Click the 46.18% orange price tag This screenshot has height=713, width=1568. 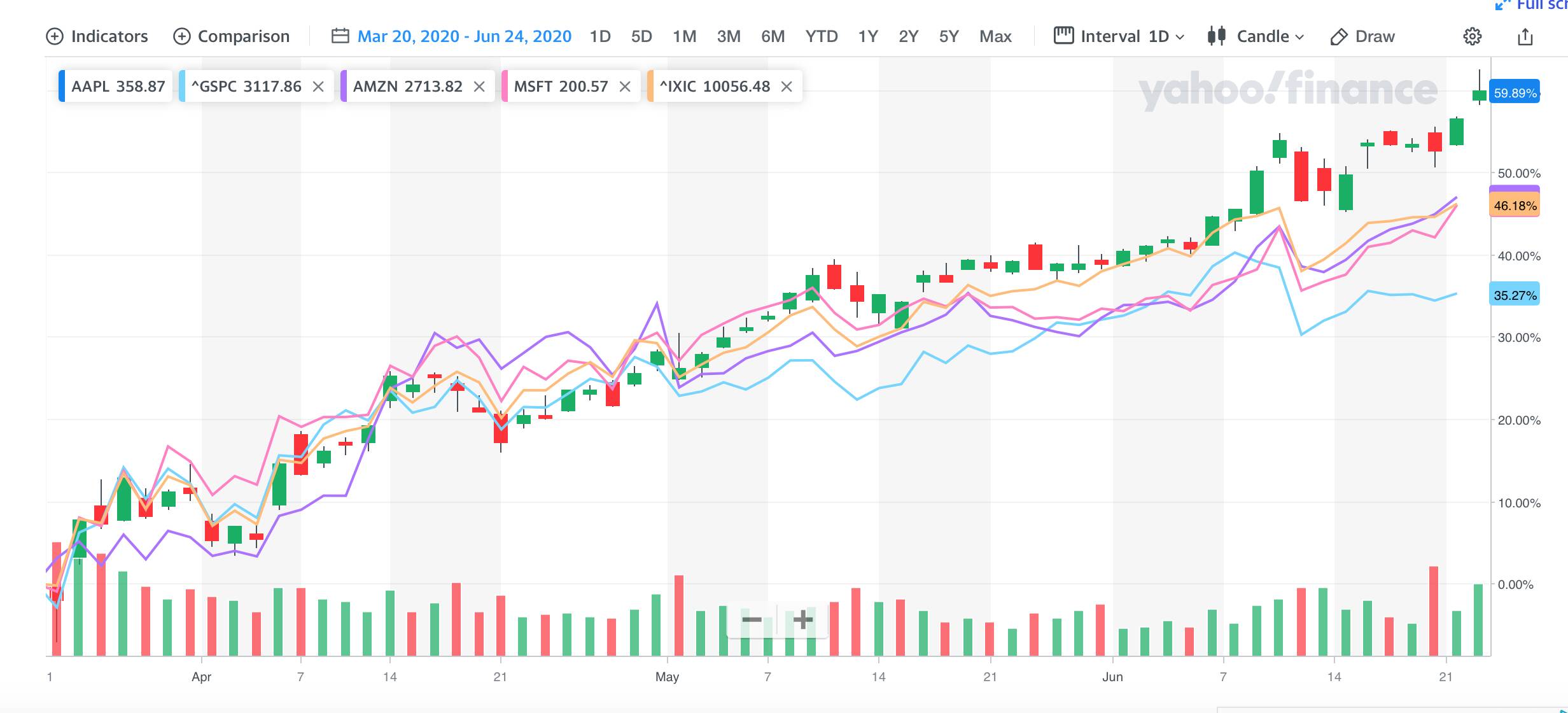pos(1515,206)
